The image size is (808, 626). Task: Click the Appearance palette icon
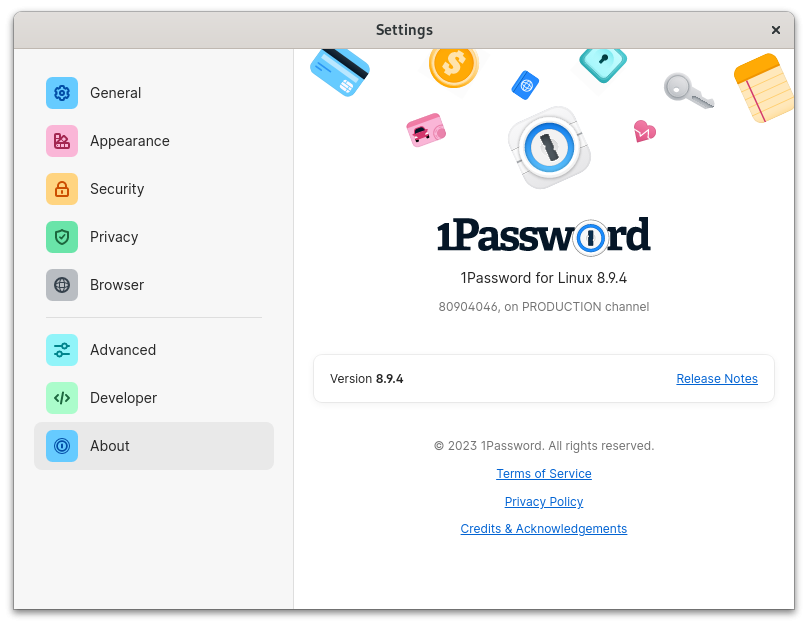point(62,141)
